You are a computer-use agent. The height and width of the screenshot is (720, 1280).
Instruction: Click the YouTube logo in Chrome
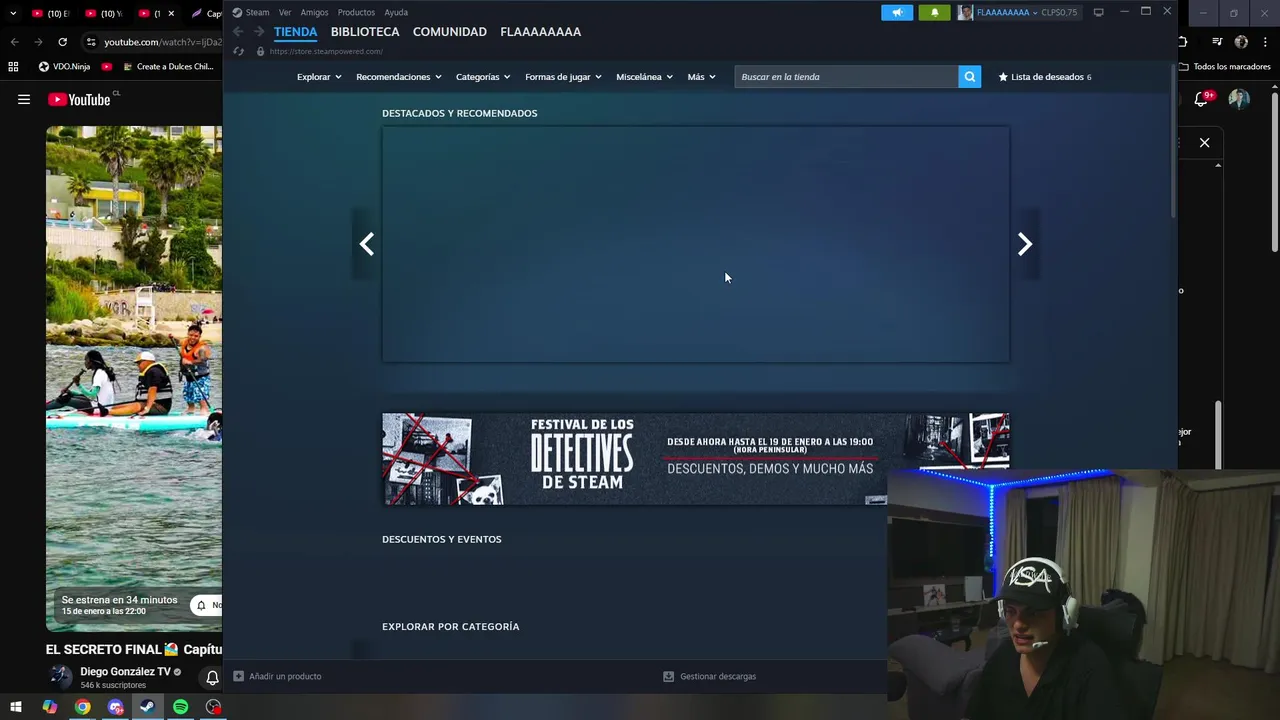point(79,99)
